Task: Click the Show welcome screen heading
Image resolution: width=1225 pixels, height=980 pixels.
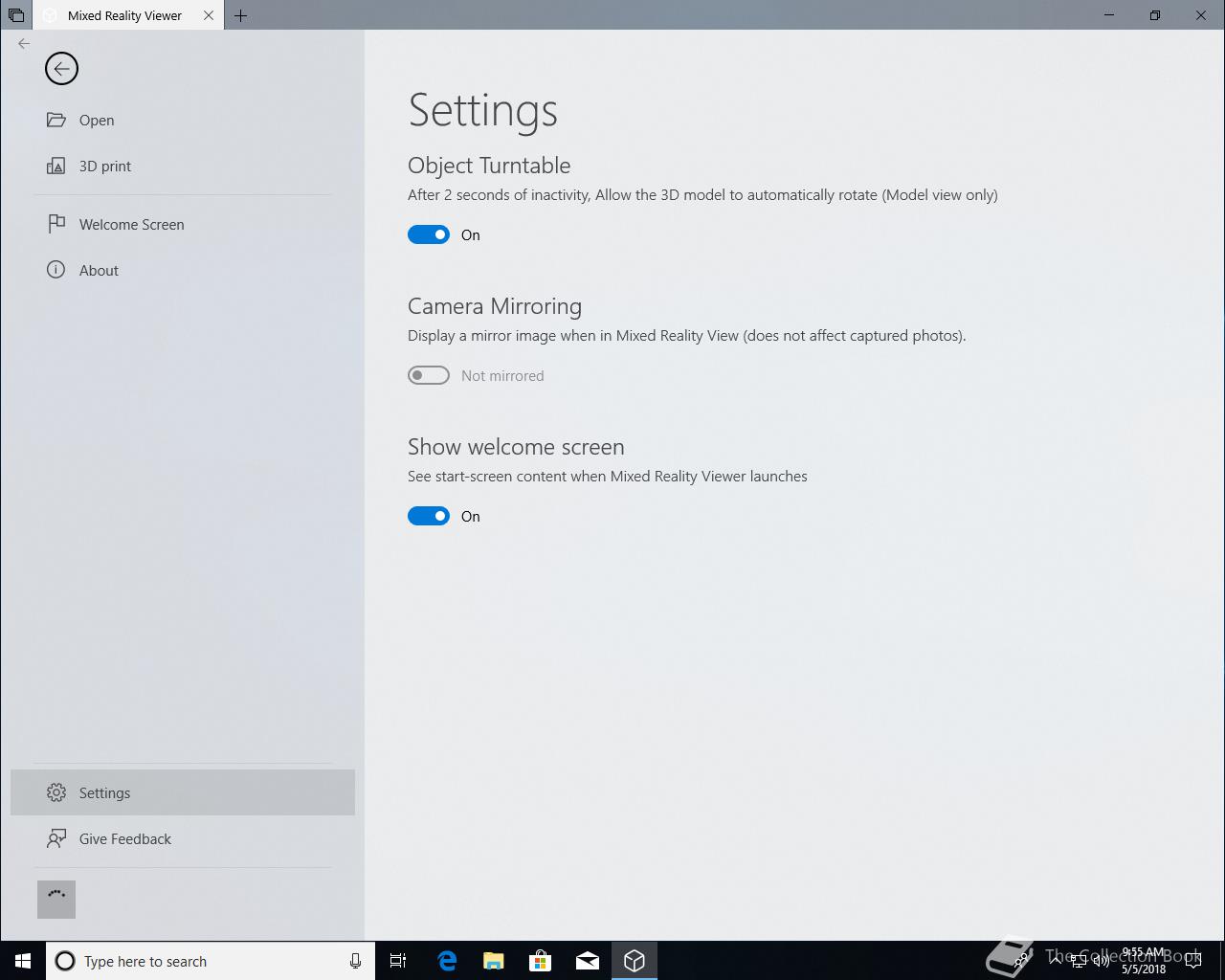Action: click(516, 447)
